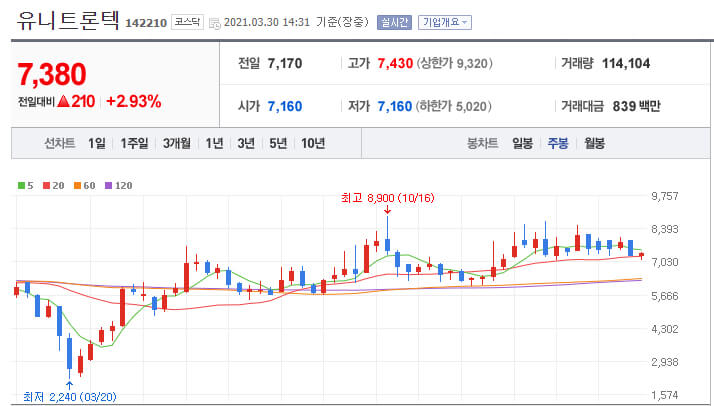714x406 pixels.
Task: Click the 실시간 real-time button
Action: tap(394, 22)
